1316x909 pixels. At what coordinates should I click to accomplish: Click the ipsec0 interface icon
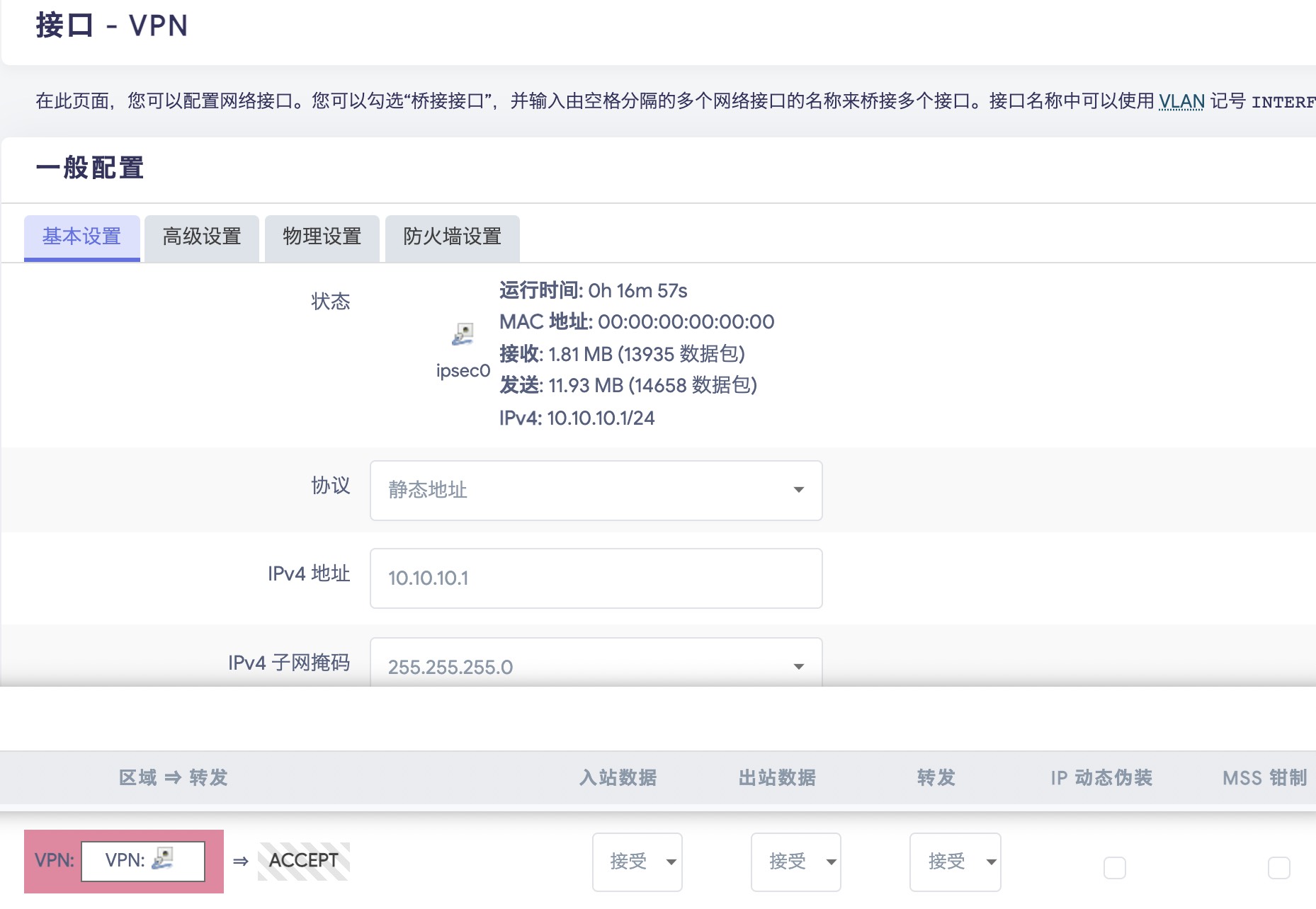click(x=463, y=334)
